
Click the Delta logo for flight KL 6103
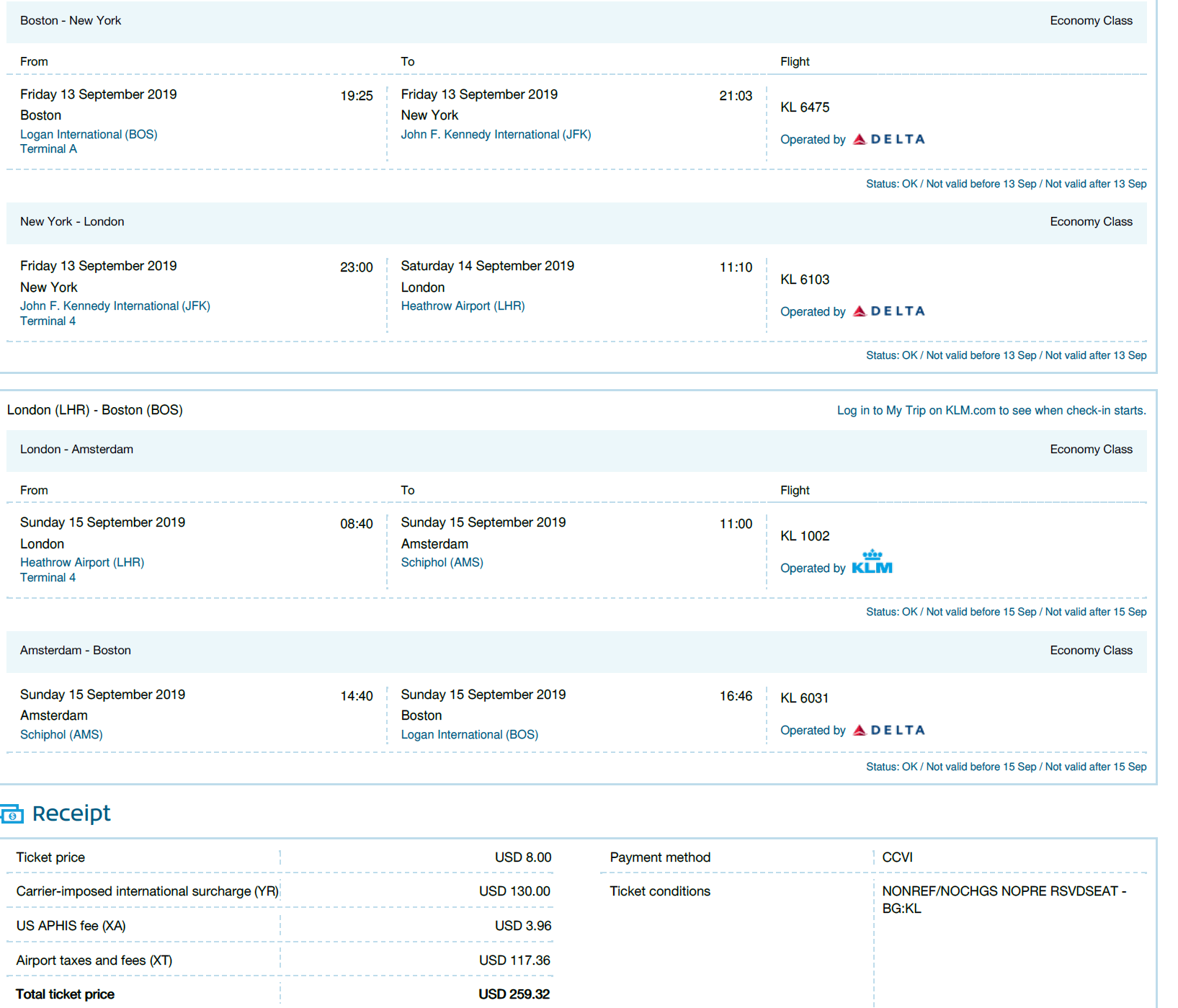pyautogui.click(x=888, y=311)
